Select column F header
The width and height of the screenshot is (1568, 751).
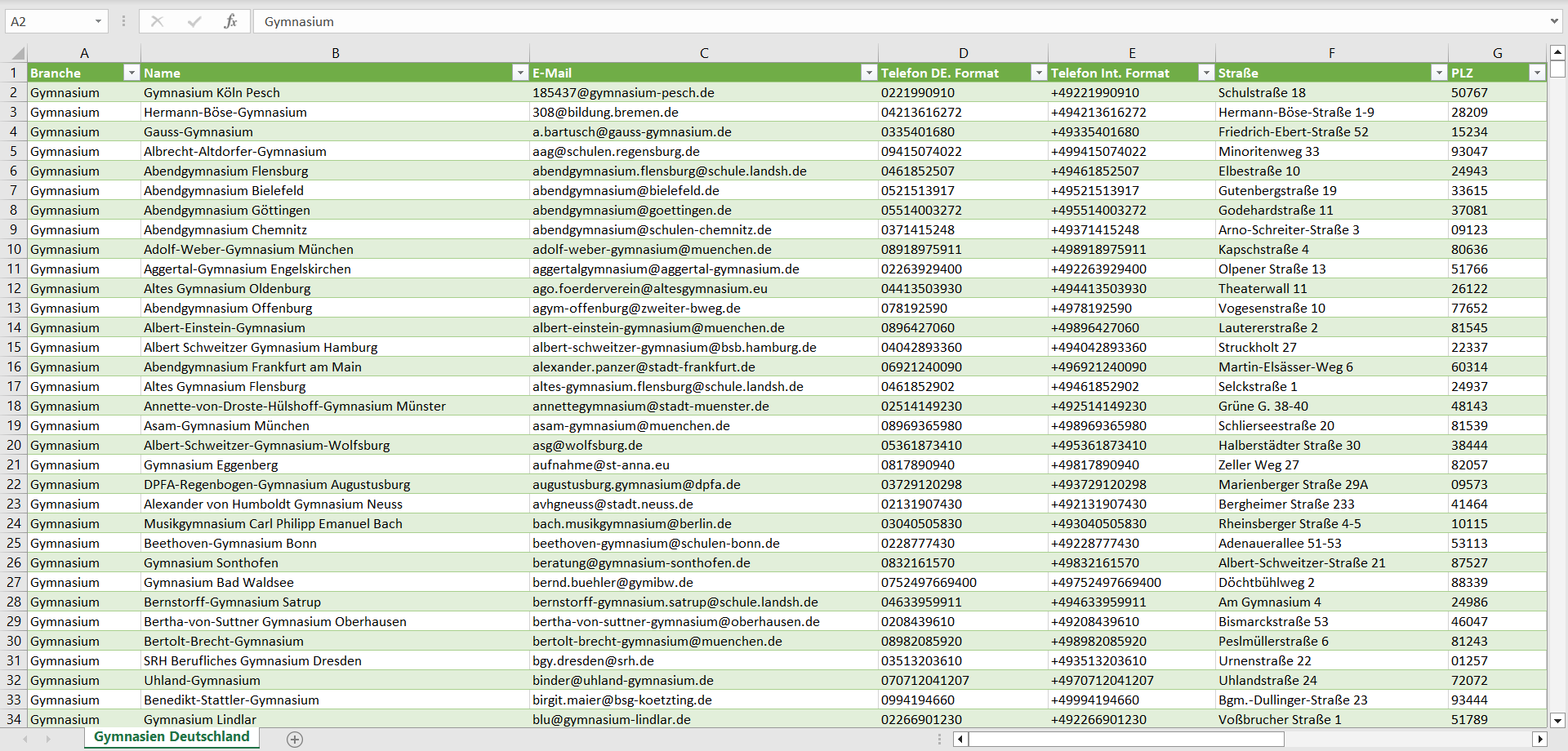[x=1332, y=53]
